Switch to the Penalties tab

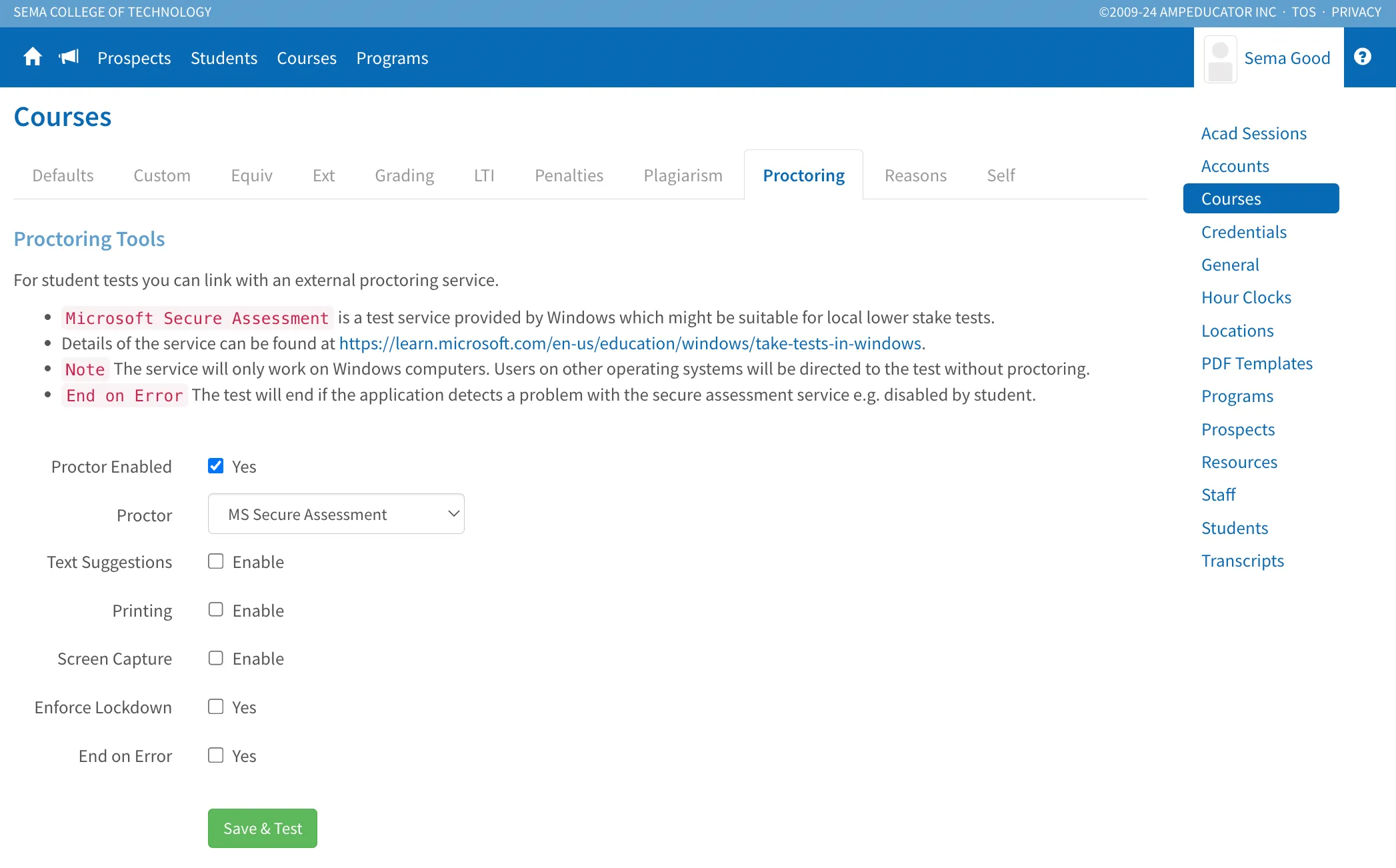pyautogui.click(x=569, y=175)
